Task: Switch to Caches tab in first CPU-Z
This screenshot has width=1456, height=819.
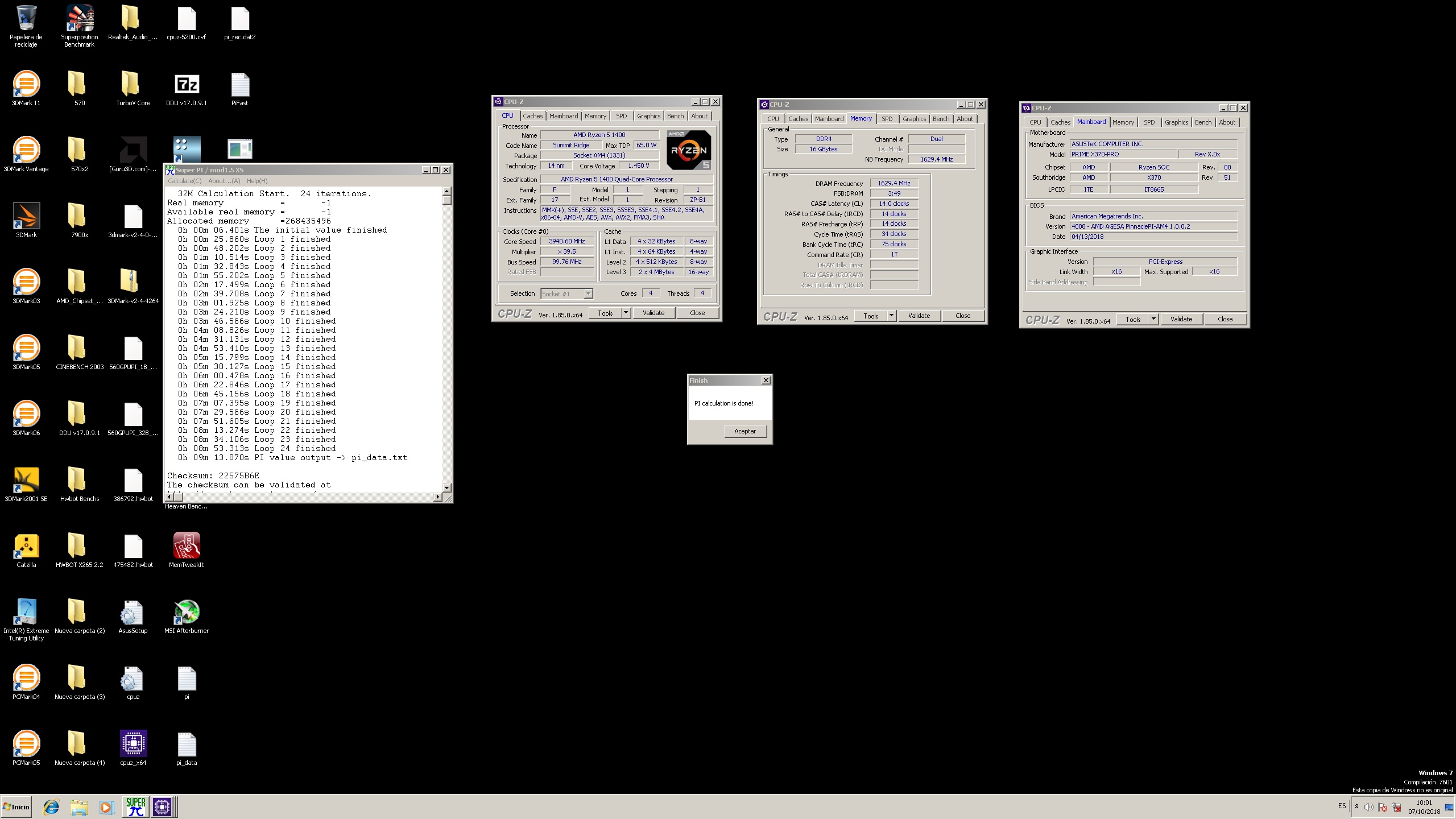Action: coord(532,116)
